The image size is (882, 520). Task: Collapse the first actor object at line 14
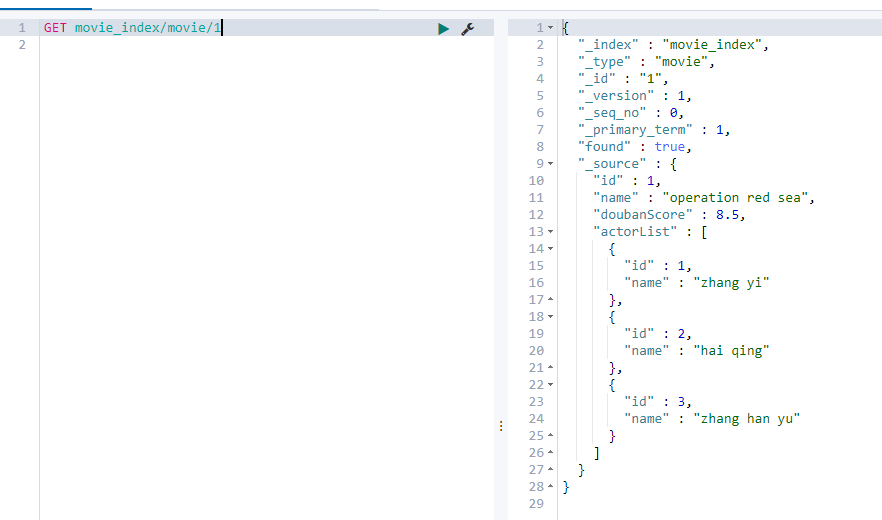click(551, 249)
